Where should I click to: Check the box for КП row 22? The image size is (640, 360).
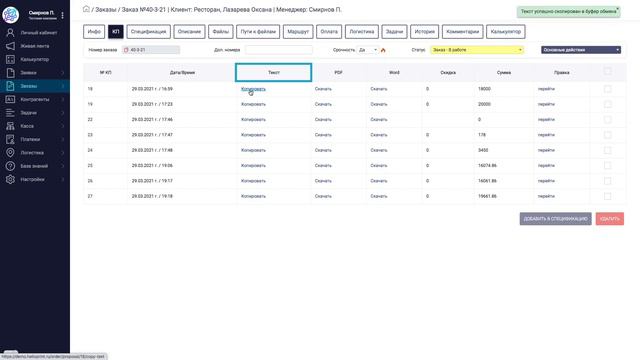607,120
